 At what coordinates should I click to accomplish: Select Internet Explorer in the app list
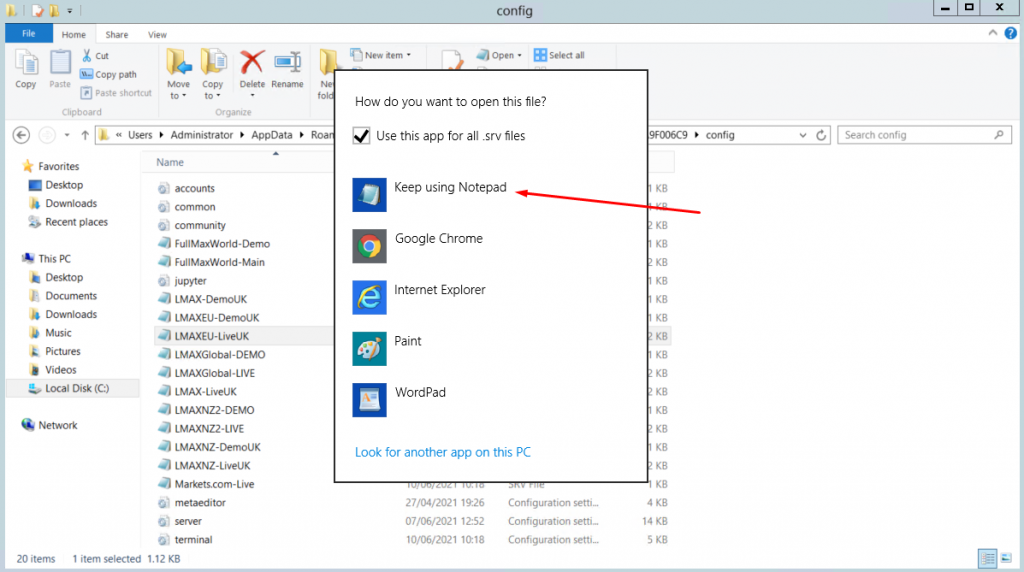click(x=439, y=291)
